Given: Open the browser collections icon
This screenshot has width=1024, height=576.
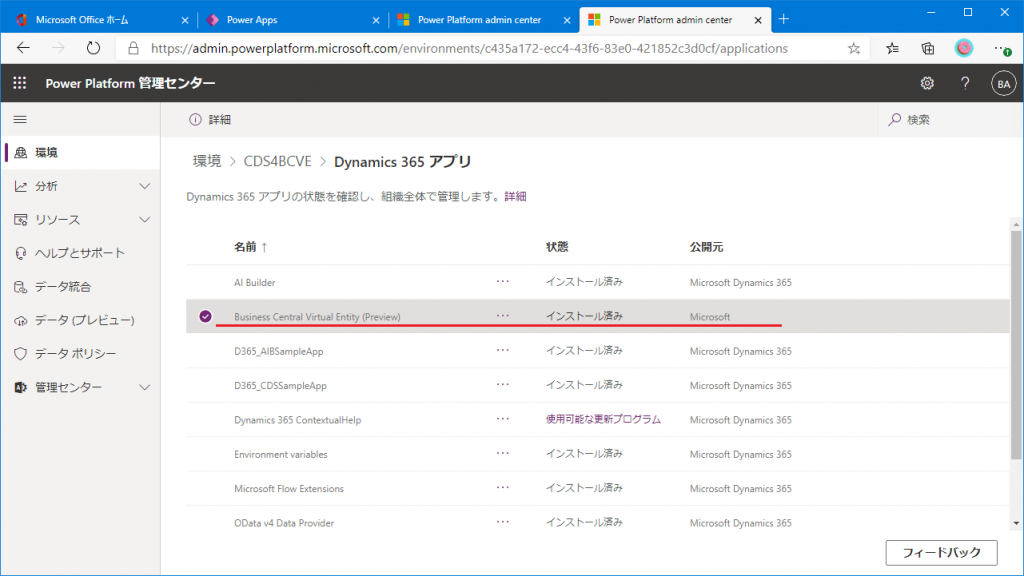Looking at the screenshot, I should pyautogui.click(x=927, y=48).
